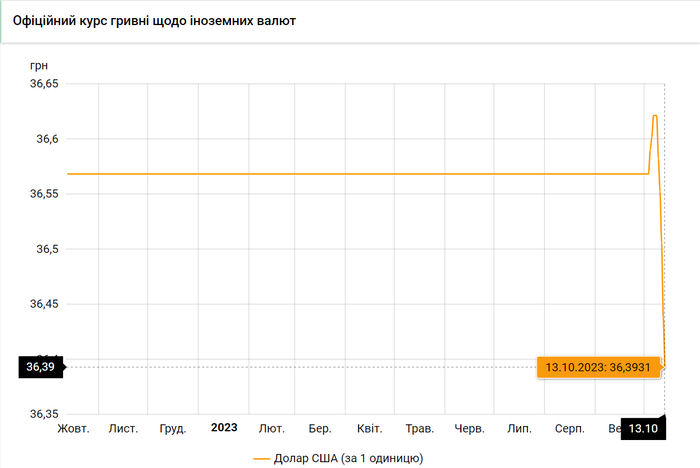Click the Лип. month axis label
The image size is (700, 468).
519,428
